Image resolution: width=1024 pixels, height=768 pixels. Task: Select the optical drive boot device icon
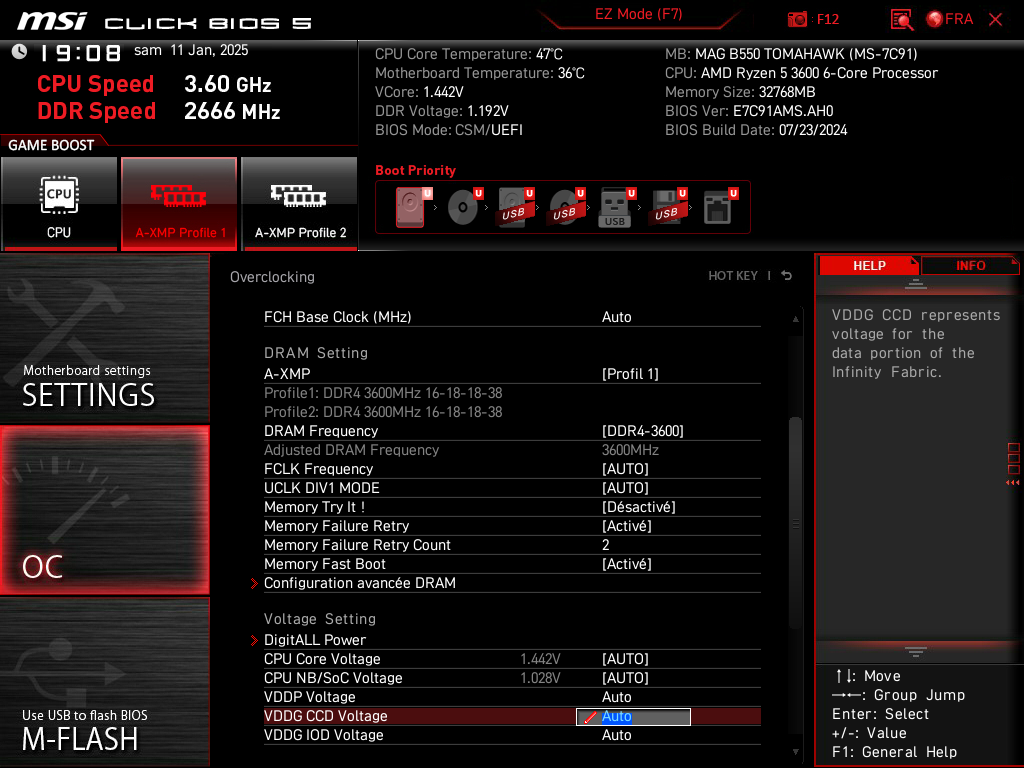(x=465, y=207)
